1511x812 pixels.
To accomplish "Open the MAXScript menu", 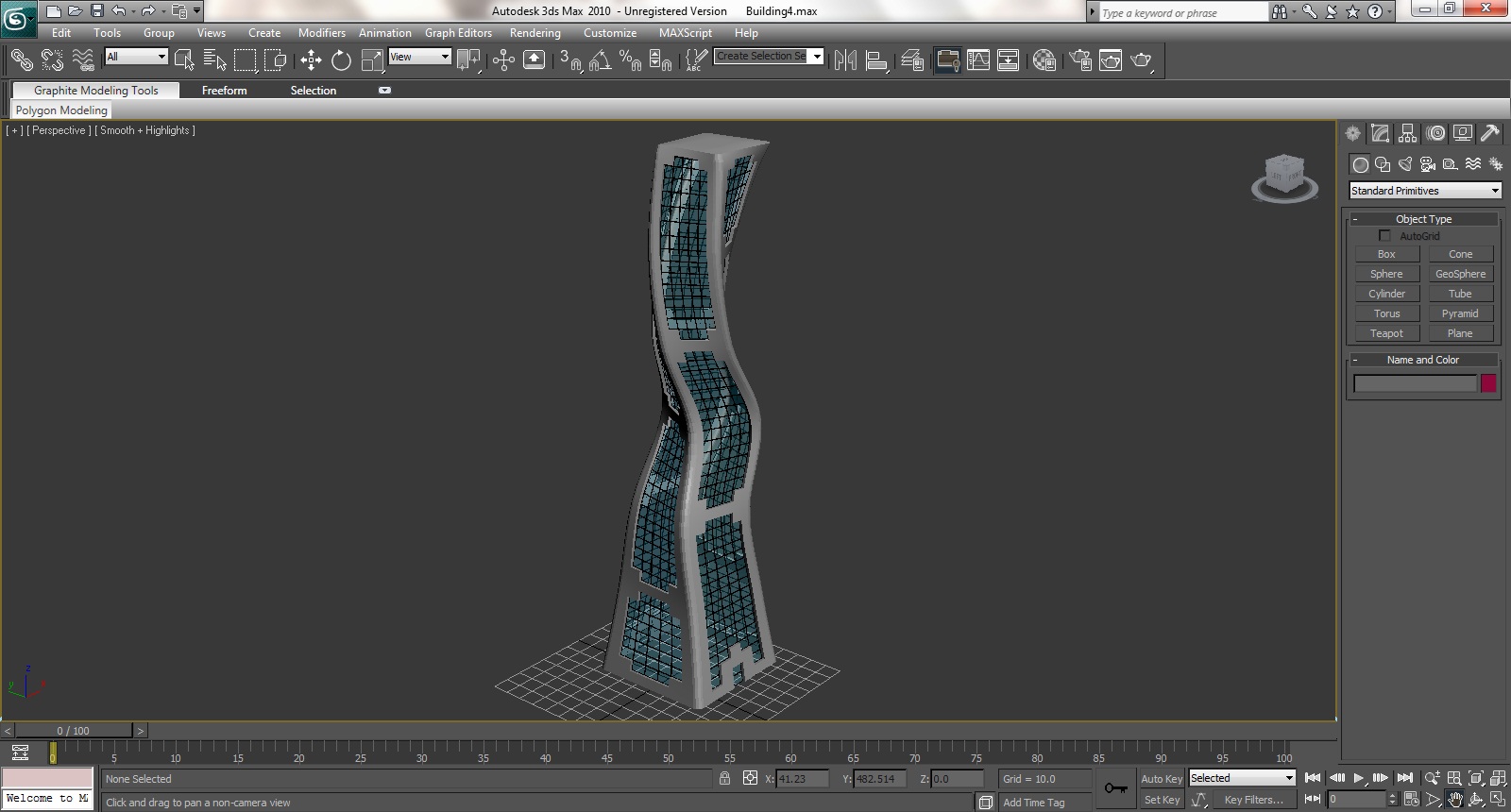I will (685, 33).
